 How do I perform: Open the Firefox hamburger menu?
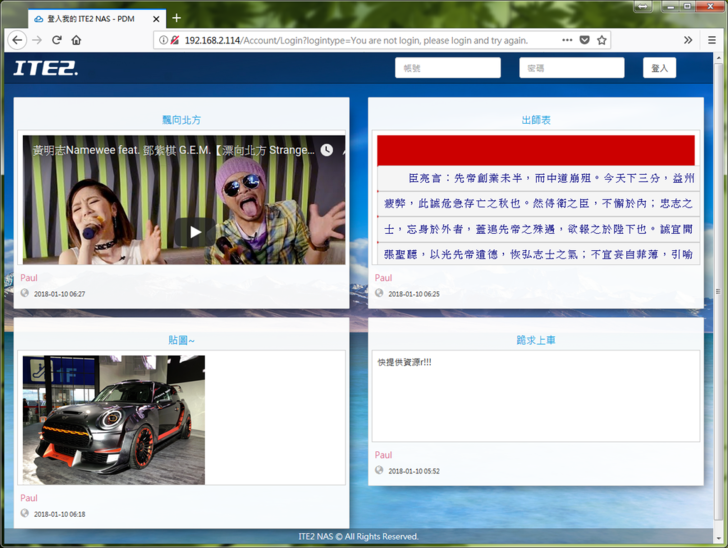click(x=711, y=40)
